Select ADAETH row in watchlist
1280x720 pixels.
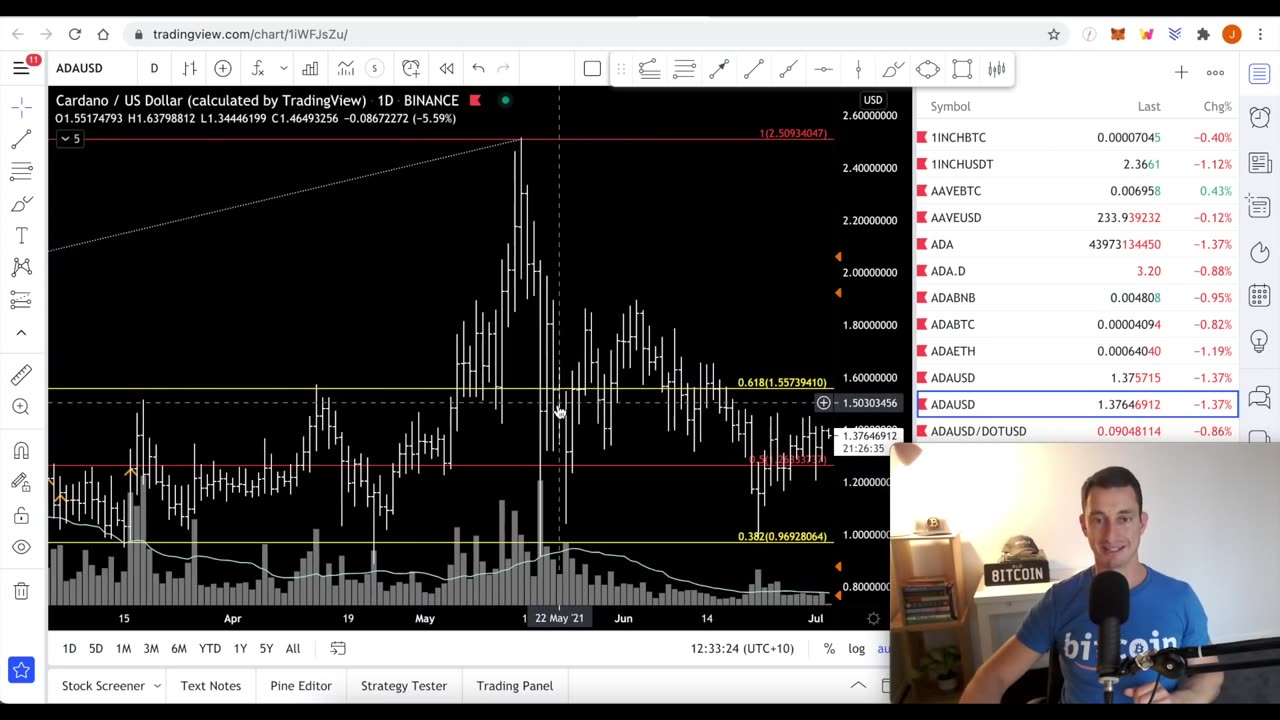click(1077, 351)
